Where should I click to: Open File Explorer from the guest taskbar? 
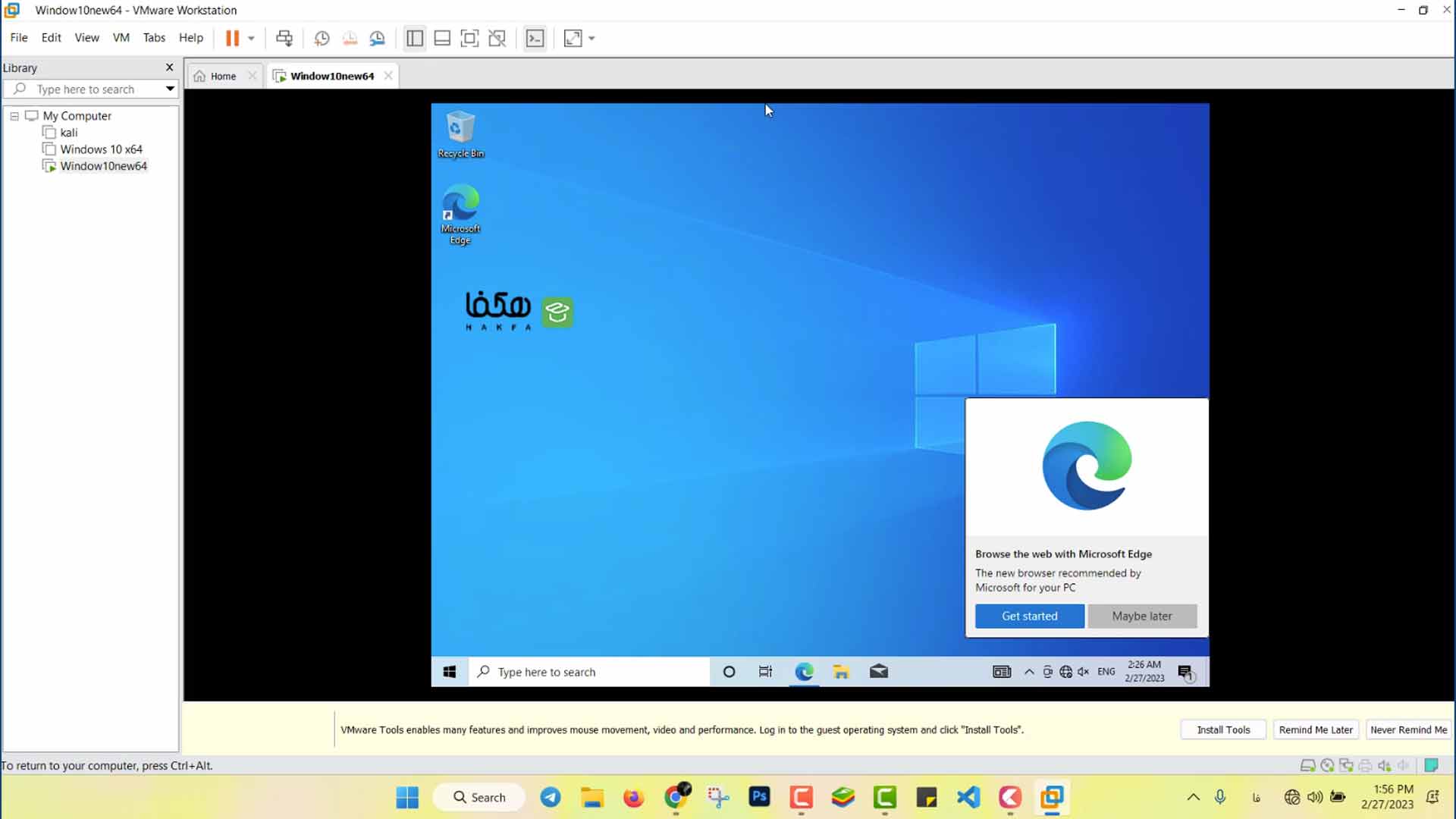[x=841, y=672]
